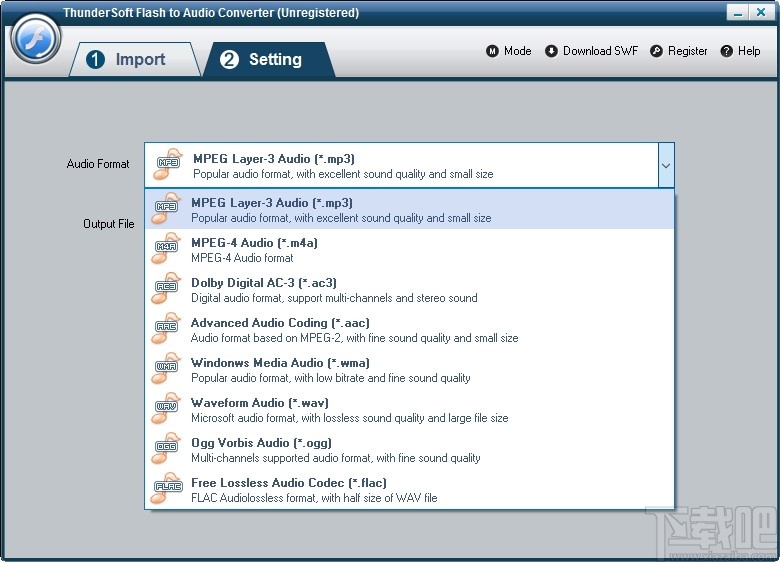Click the Mode icon with letter M
Image resolution: width=780 pixels, height=562 pixels.
pos(492,51)
